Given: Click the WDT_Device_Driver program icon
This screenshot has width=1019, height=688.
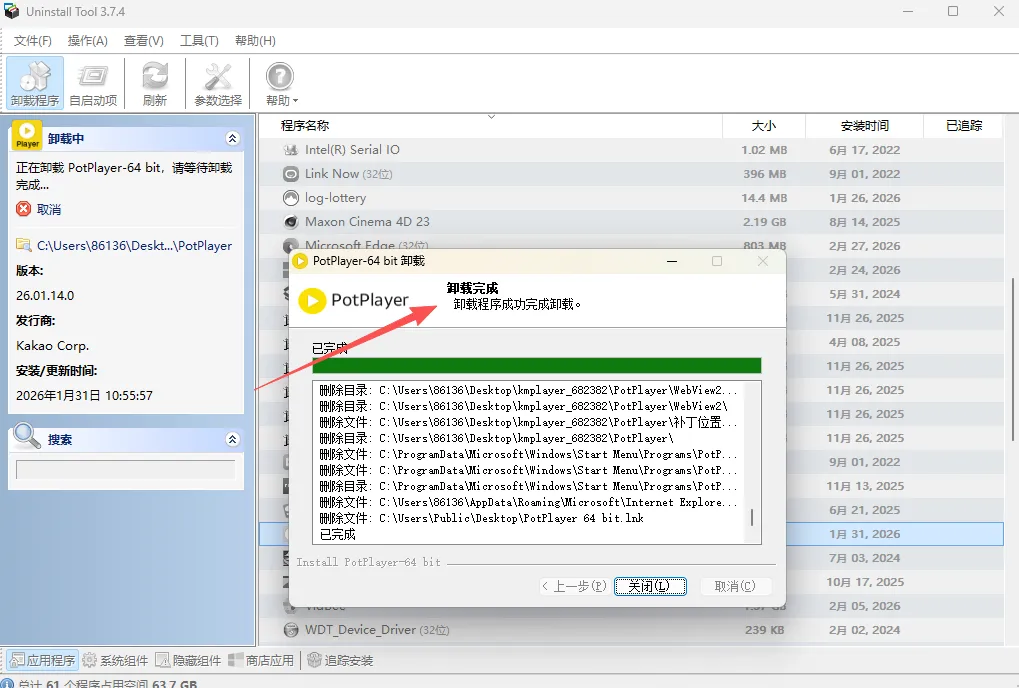Looking at the screenshot, I should (290, 630).
